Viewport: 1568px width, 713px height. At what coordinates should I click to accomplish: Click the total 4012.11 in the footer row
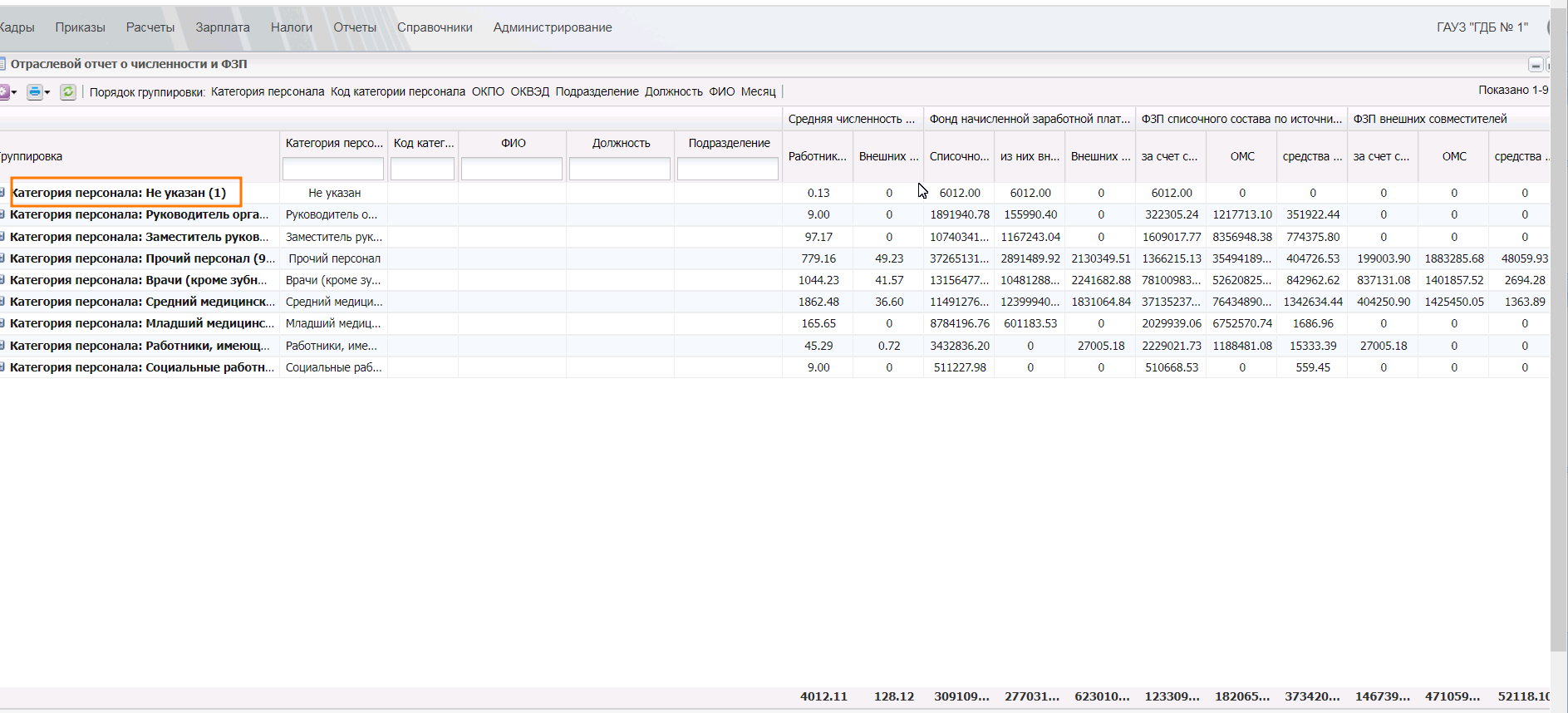click(x=823, y=696)
